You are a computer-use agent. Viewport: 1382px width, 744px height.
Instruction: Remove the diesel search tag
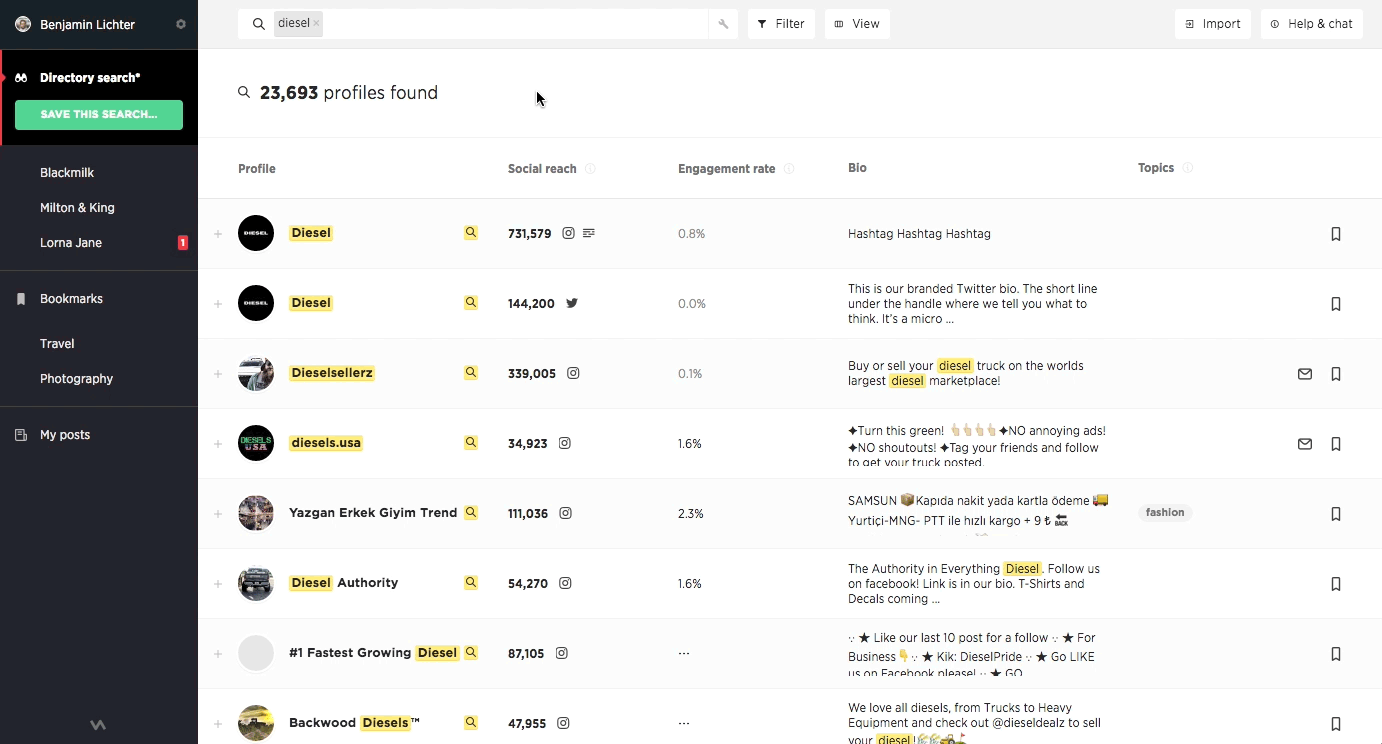pyautogui.click(x=316, y=23)
